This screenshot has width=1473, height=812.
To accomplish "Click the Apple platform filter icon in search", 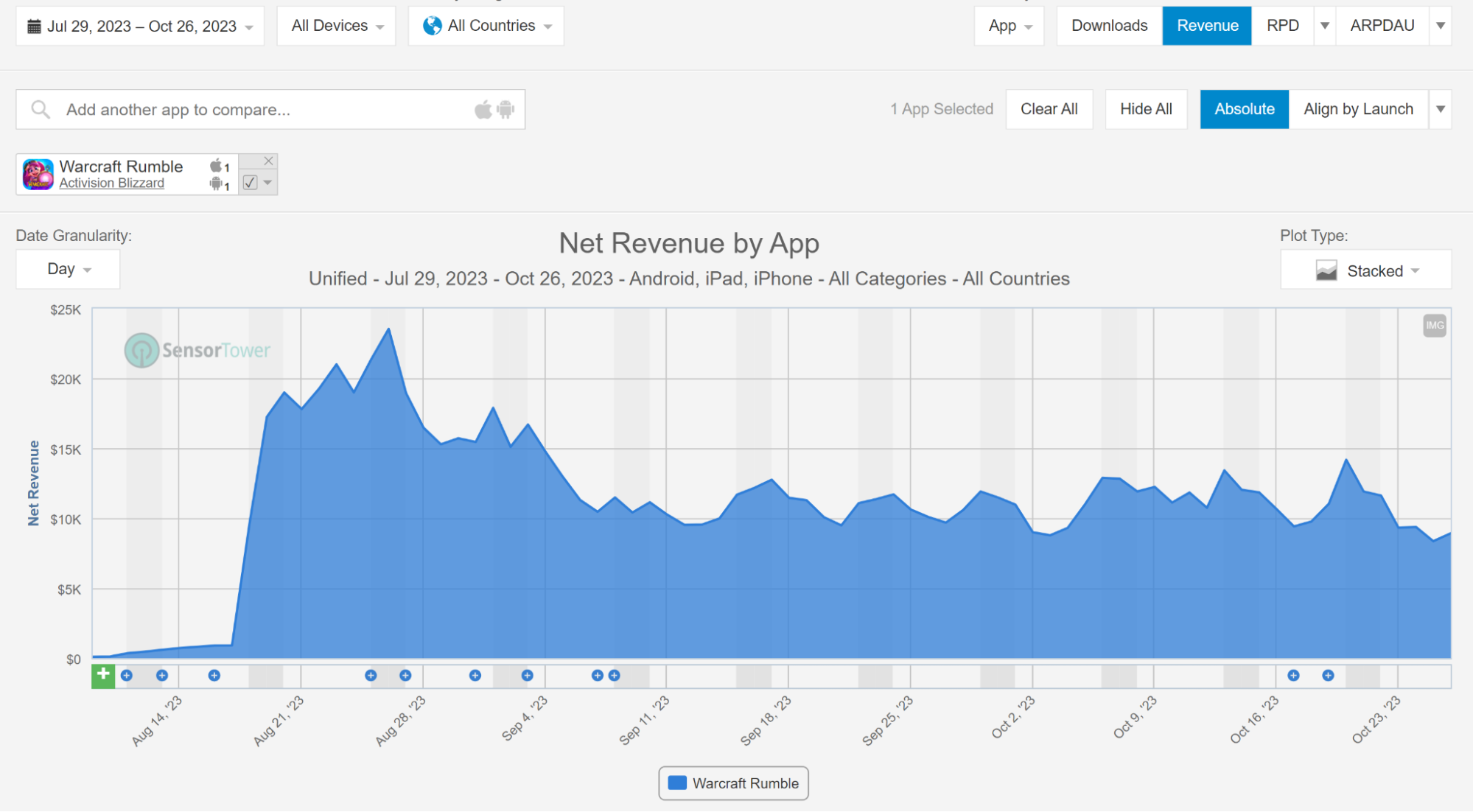I will (483, 110).
